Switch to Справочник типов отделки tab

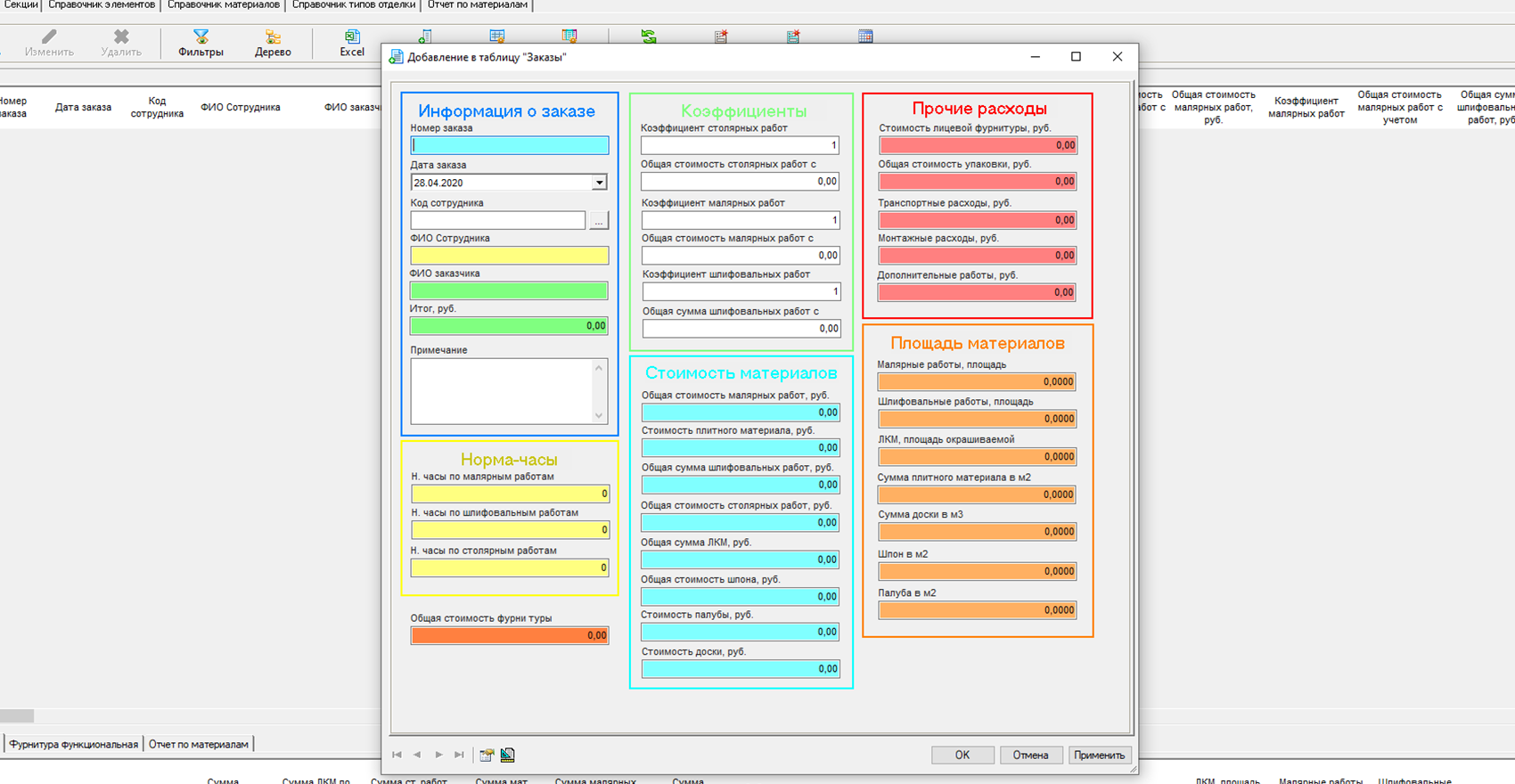[x=354, y=5]
